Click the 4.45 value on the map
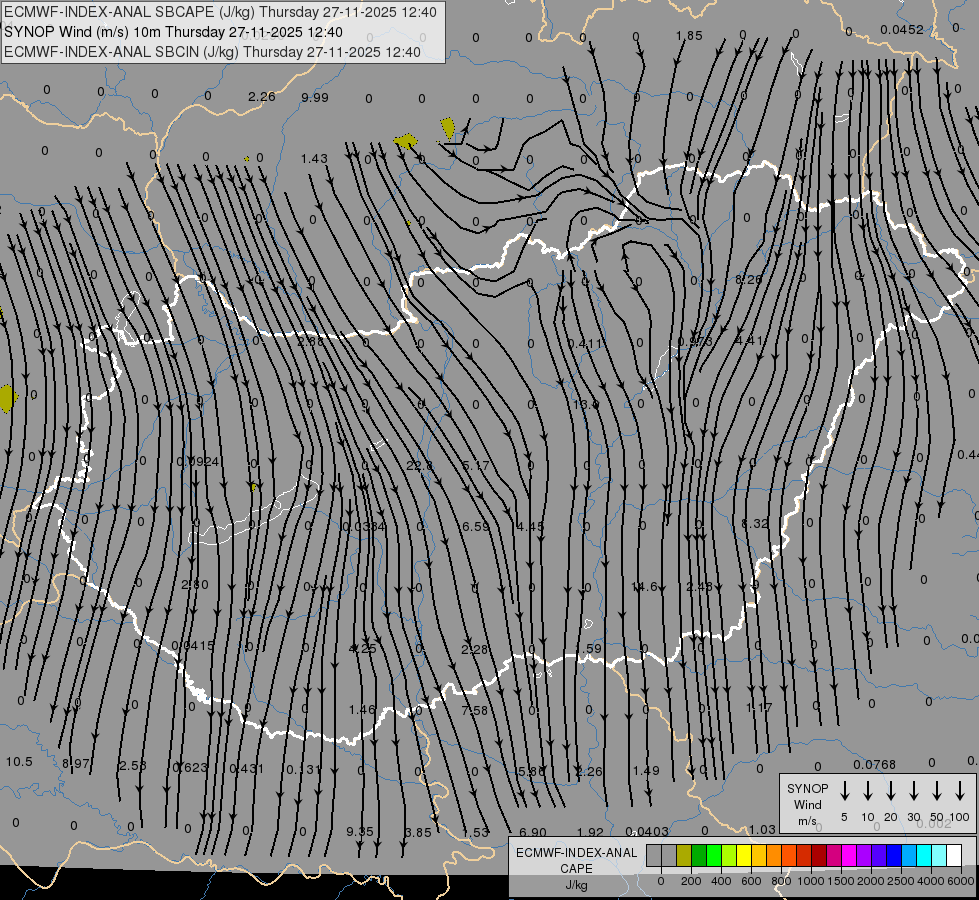 [530, 527]
